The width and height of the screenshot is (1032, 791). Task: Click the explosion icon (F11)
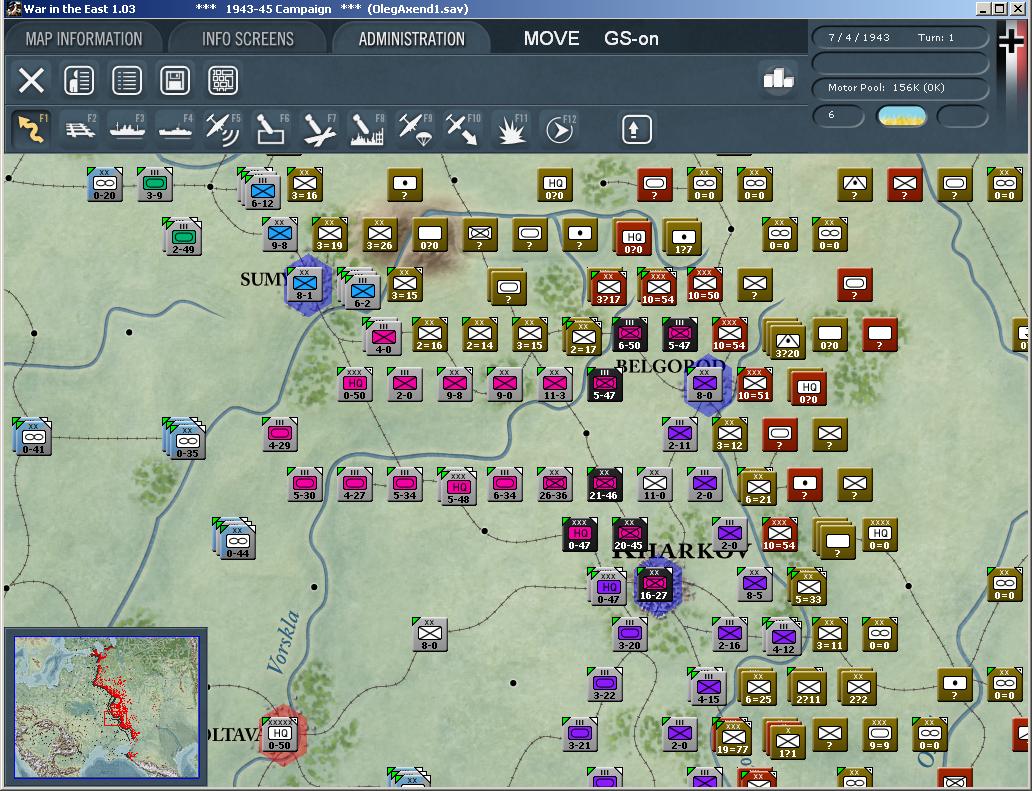click(x=511, y=128)
